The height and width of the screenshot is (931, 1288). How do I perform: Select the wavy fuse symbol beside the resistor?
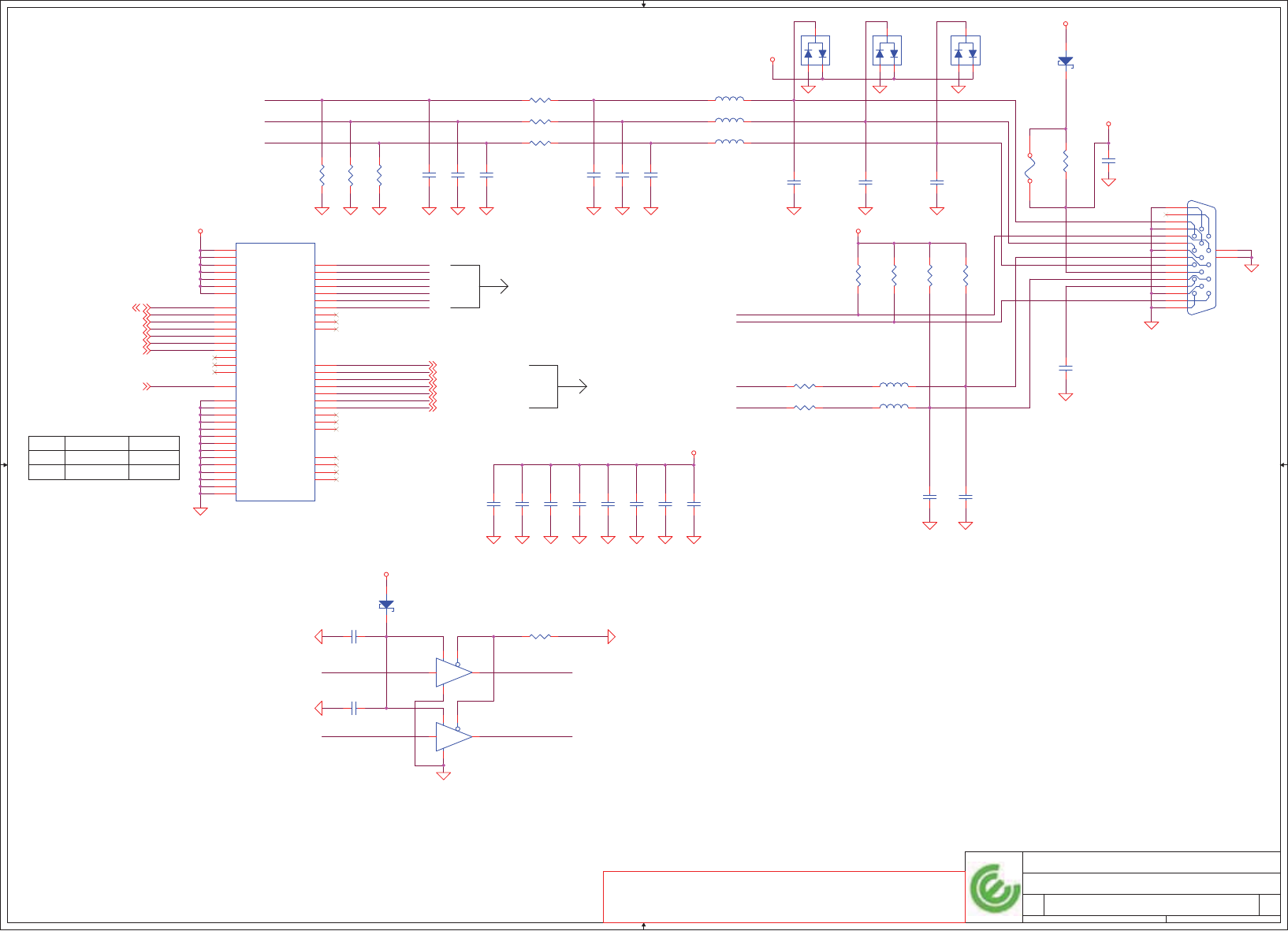(1029, 168)
